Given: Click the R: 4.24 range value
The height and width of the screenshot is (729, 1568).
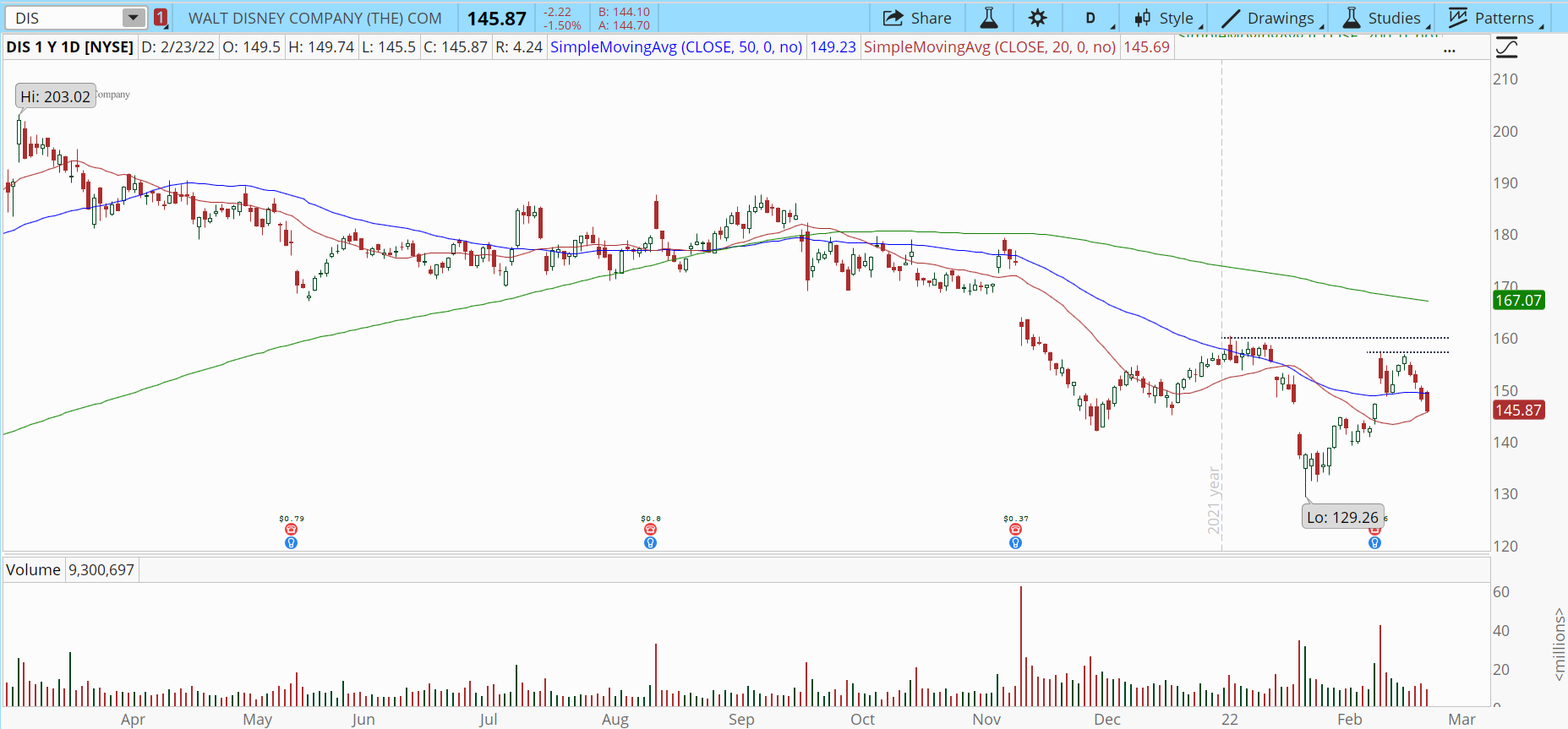Looking at the screenshot, I should click(519, 47).
